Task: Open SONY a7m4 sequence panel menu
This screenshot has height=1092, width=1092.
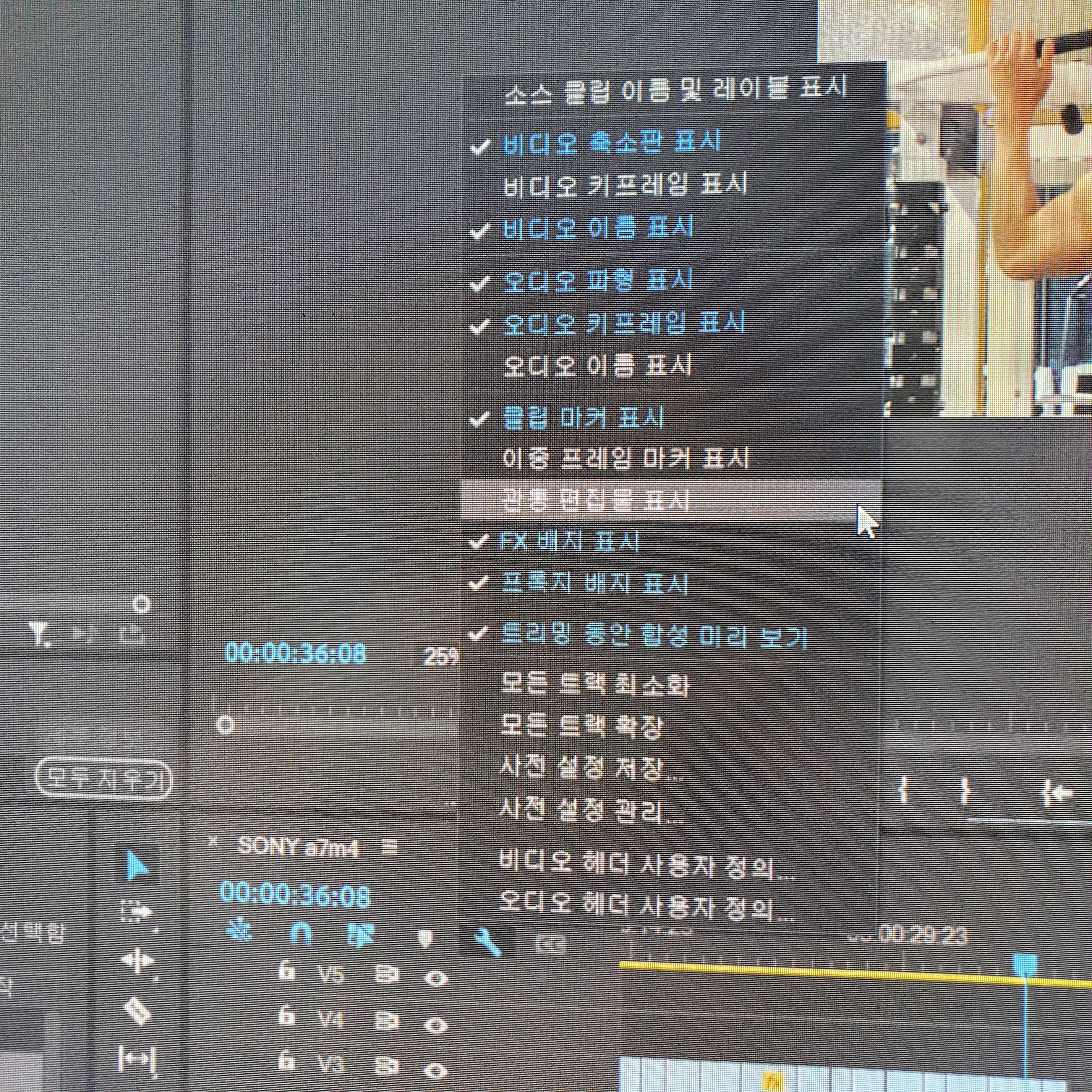Action: click(389, 847)
